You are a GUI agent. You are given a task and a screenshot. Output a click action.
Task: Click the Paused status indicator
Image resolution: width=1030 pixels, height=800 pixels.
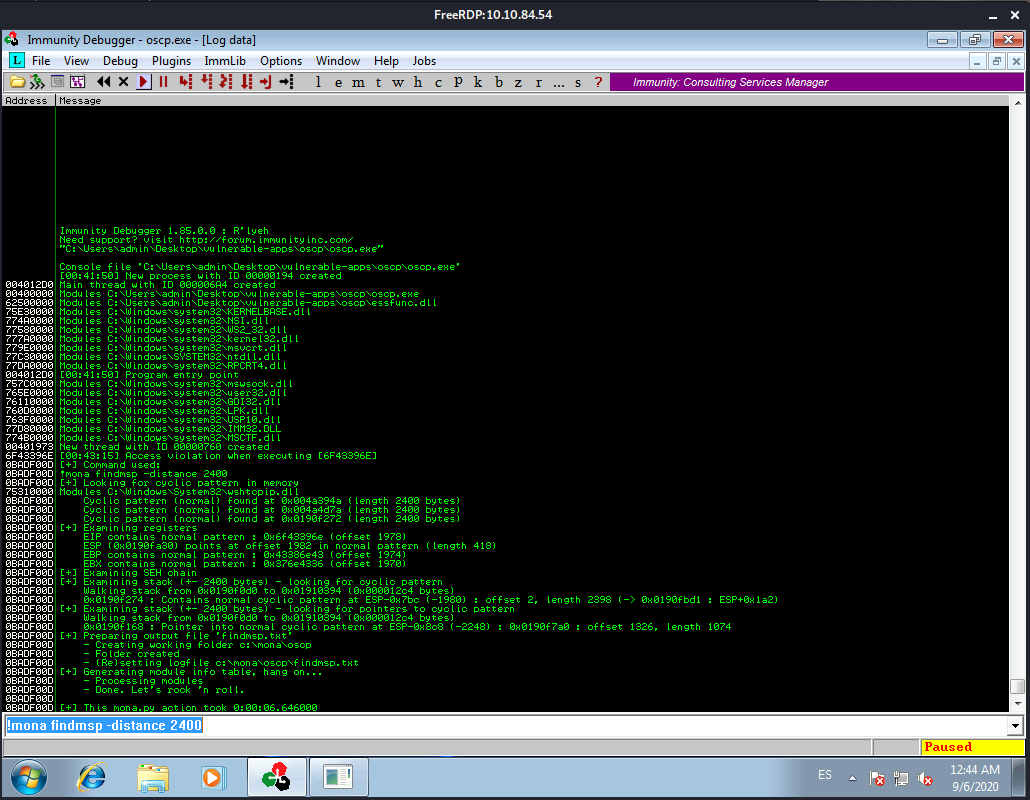tap(973, 747)
